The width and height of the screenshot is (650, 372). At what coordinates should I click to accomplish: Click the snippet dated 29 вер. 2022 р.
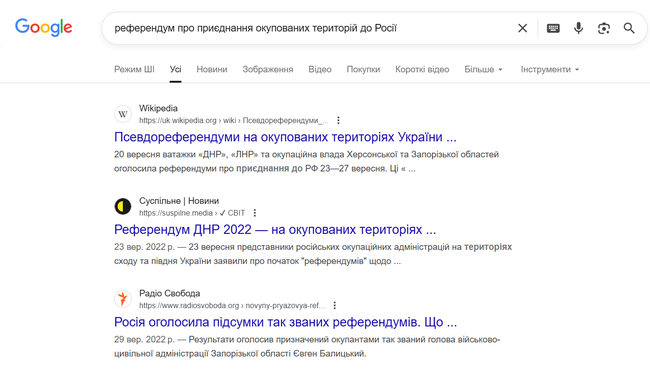click(307, 346)
